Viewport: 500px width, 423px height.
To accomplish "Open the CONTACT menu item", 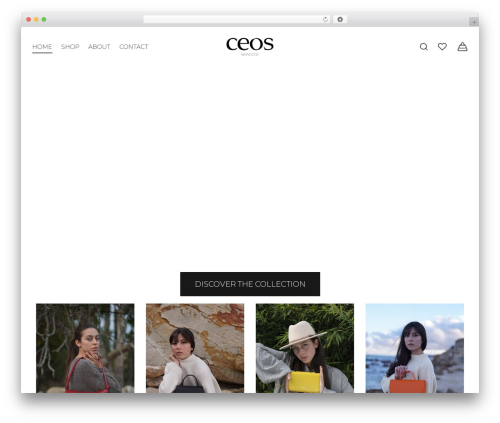I will tap(134, 47).
